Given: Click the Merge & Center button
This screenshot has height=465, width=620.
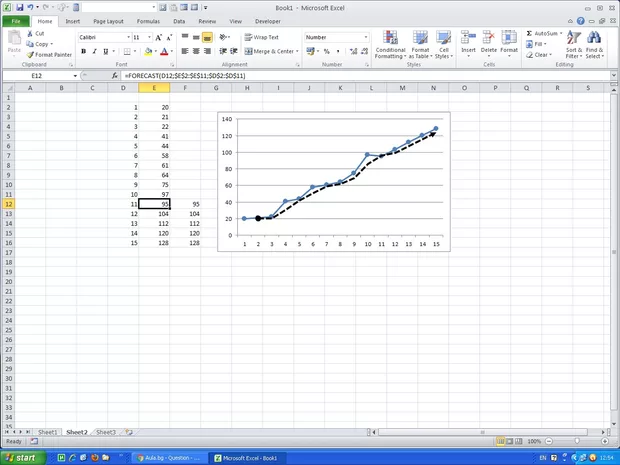Looking at the screenshot, I should 270,51.
